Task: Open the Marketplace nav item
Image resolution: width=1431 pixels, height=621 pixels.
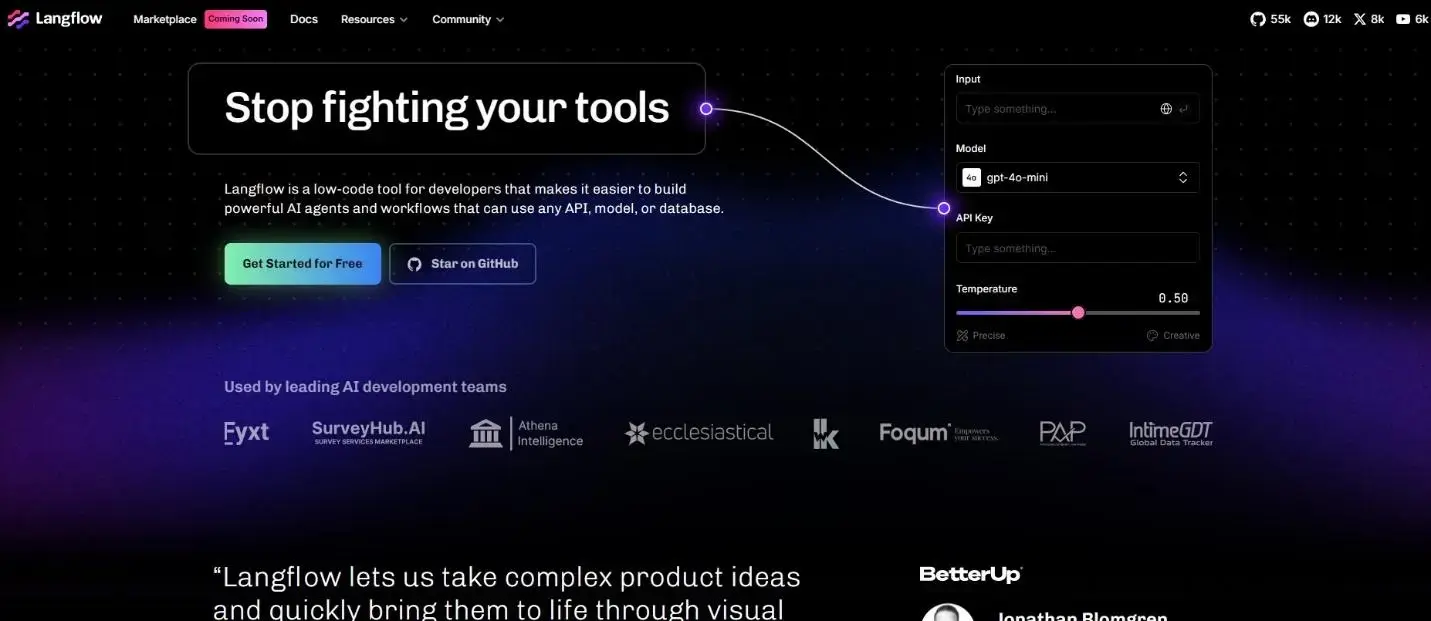Action: pyautogui.click(x=165, y=19)
